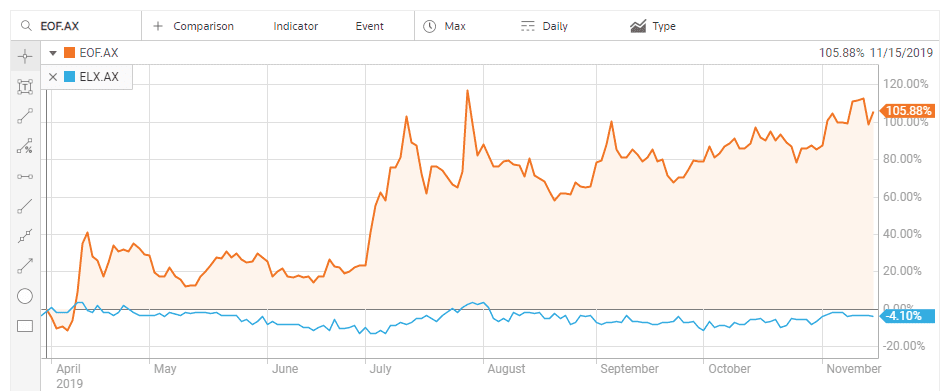Select the circle shape tool
Viewport: 950px width, 391px height.
(x=24, y=296)
